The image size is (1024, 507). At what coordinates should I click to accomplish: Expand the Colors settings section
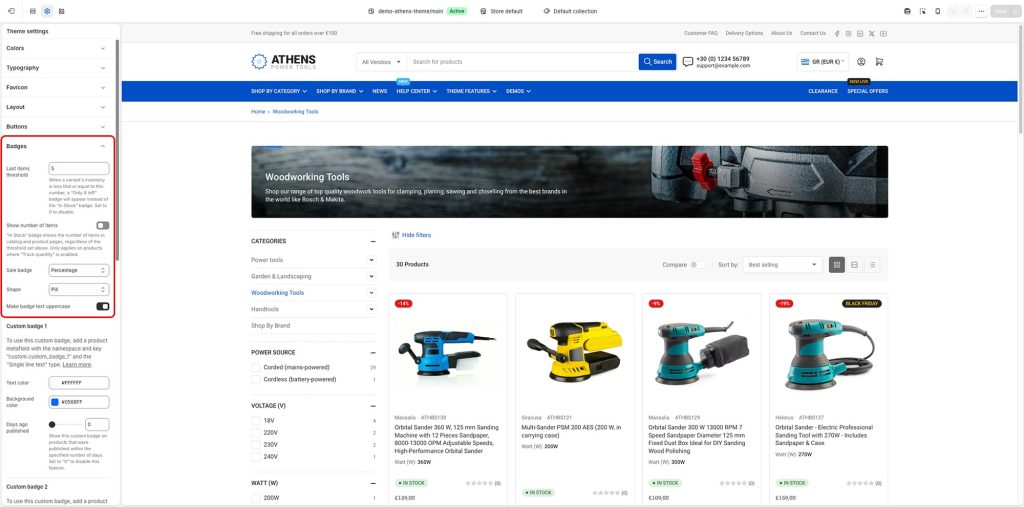56,48
